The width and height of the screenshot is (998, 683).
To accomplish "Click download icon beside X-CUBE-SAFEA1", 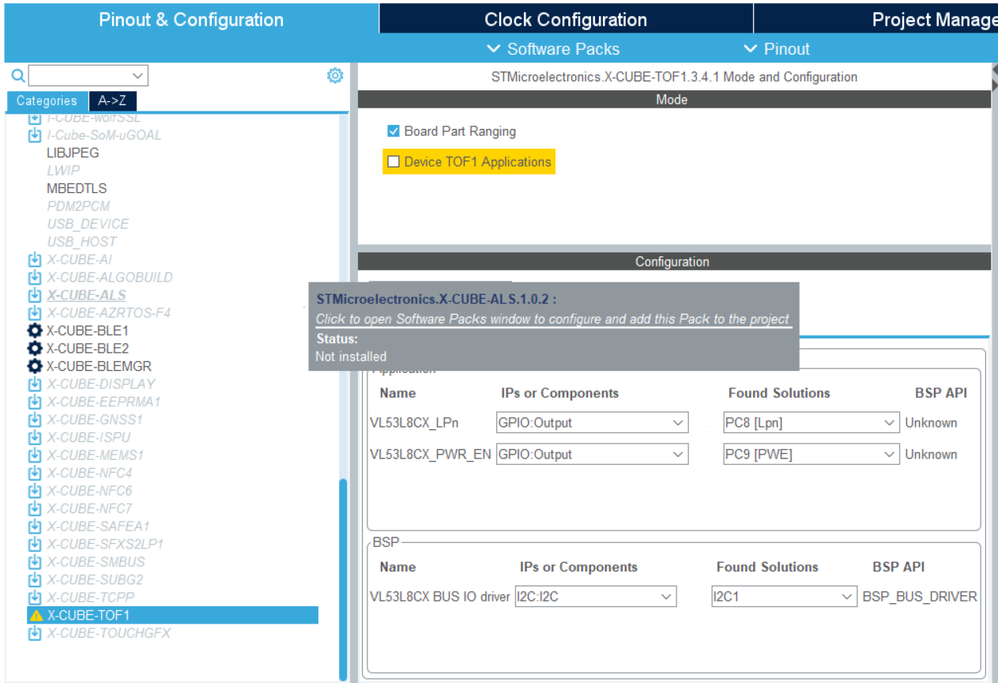I will tap(34, 527).
